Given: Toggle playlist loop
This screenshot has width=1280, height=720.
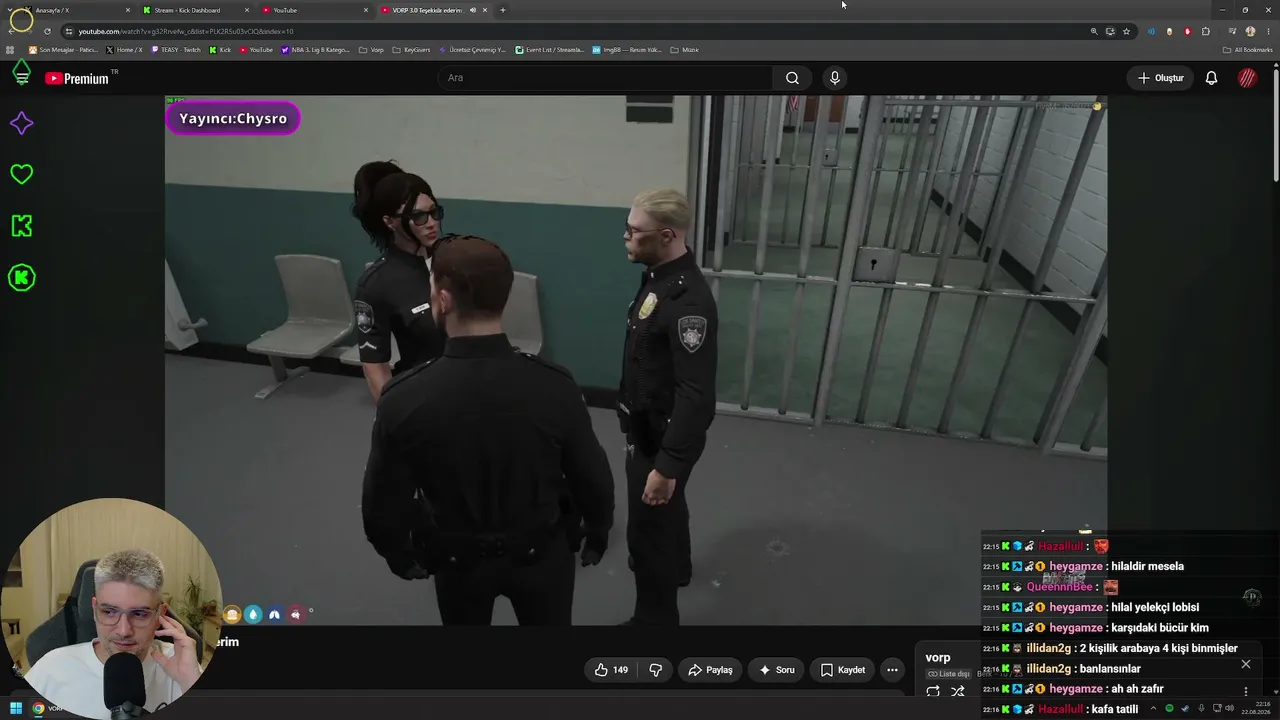Looking at the screenshot, I should click(x=933, y=691).
